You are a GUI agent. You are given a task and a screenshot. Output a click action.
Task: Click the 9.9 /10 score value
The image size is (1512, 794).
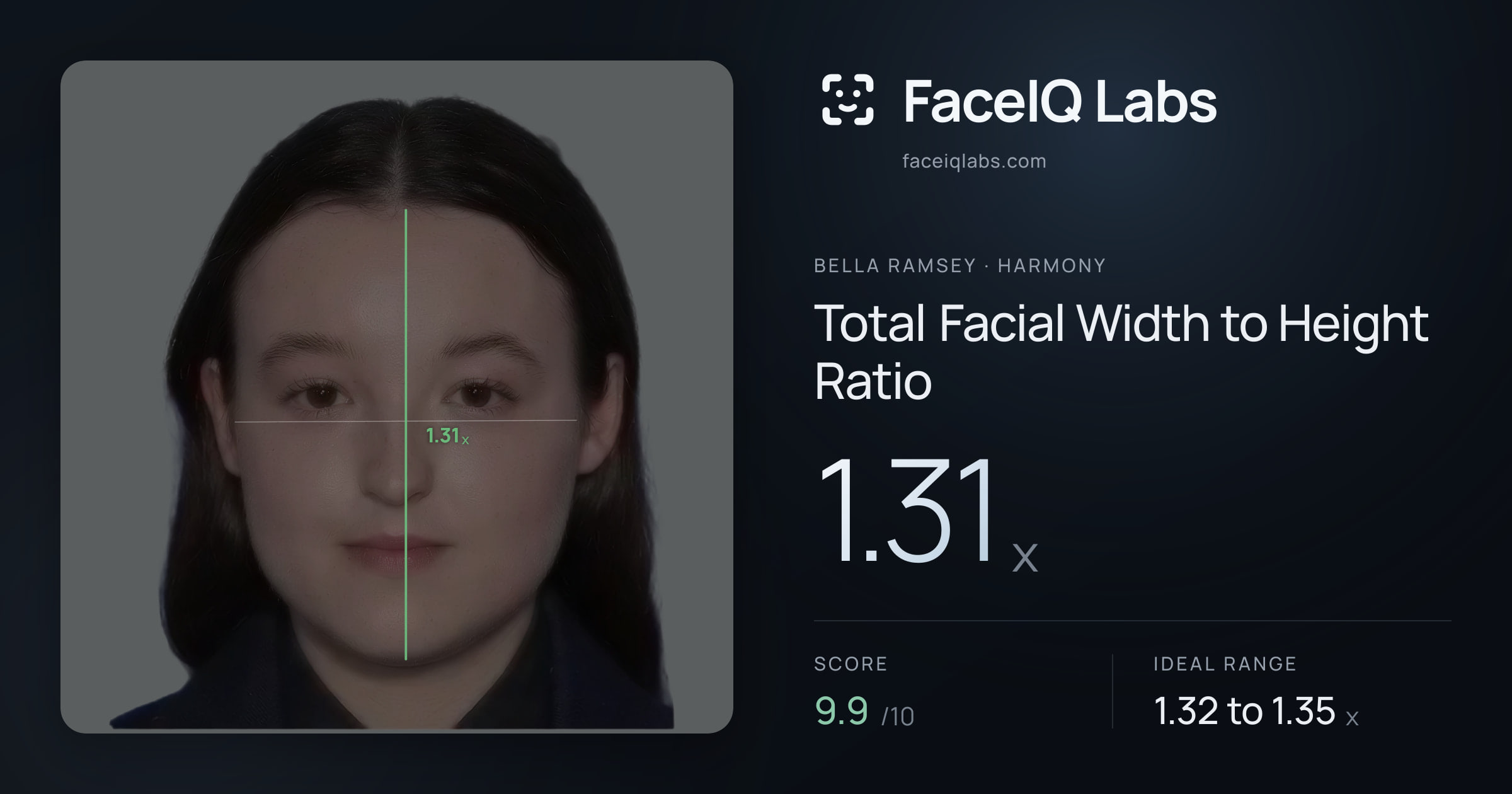[864, 711]
